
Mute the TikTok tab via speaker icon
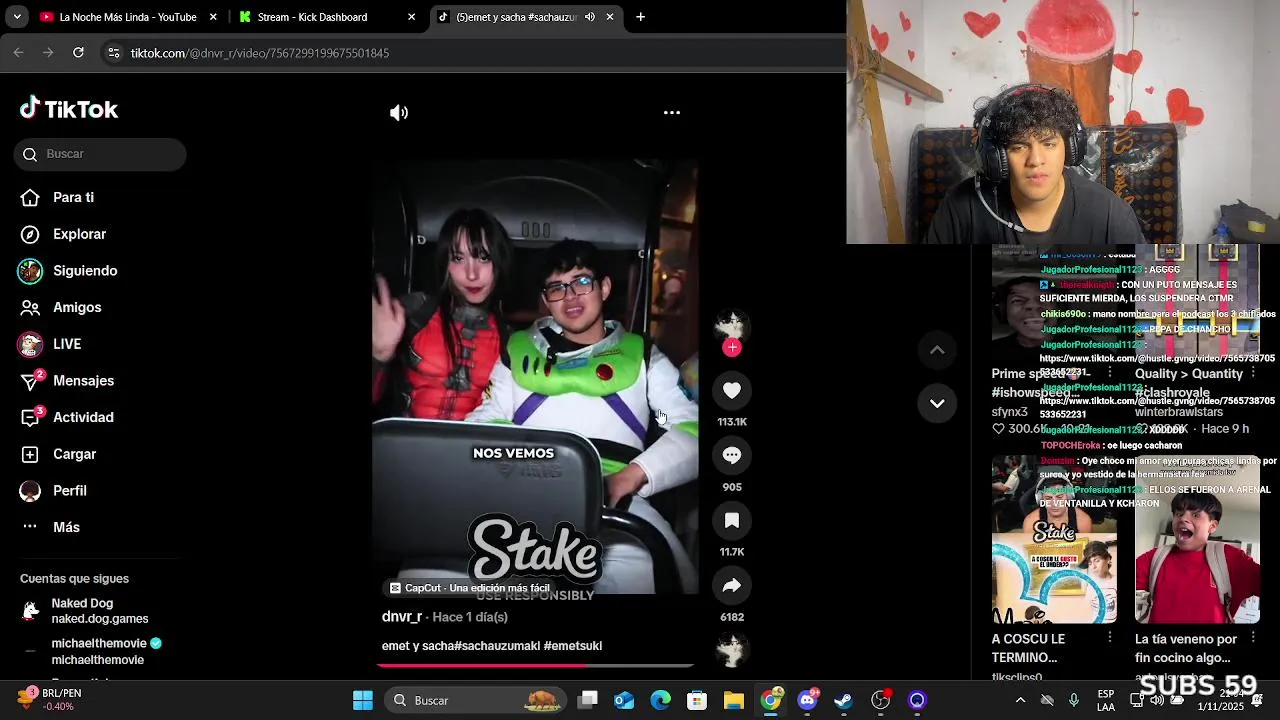(590, 17)
